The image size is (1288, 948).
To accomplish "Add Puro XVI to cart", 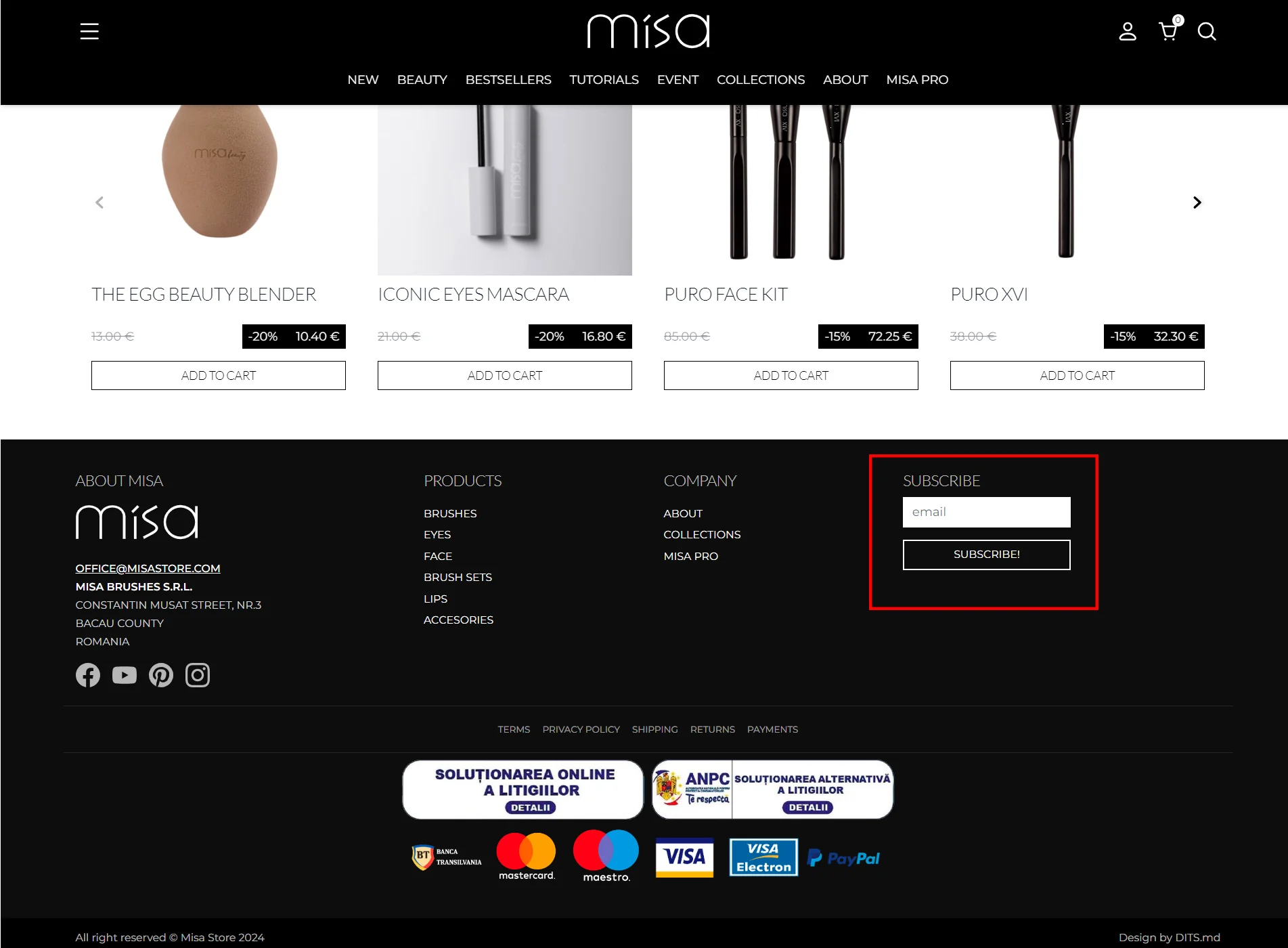I will pos(1078,376).
